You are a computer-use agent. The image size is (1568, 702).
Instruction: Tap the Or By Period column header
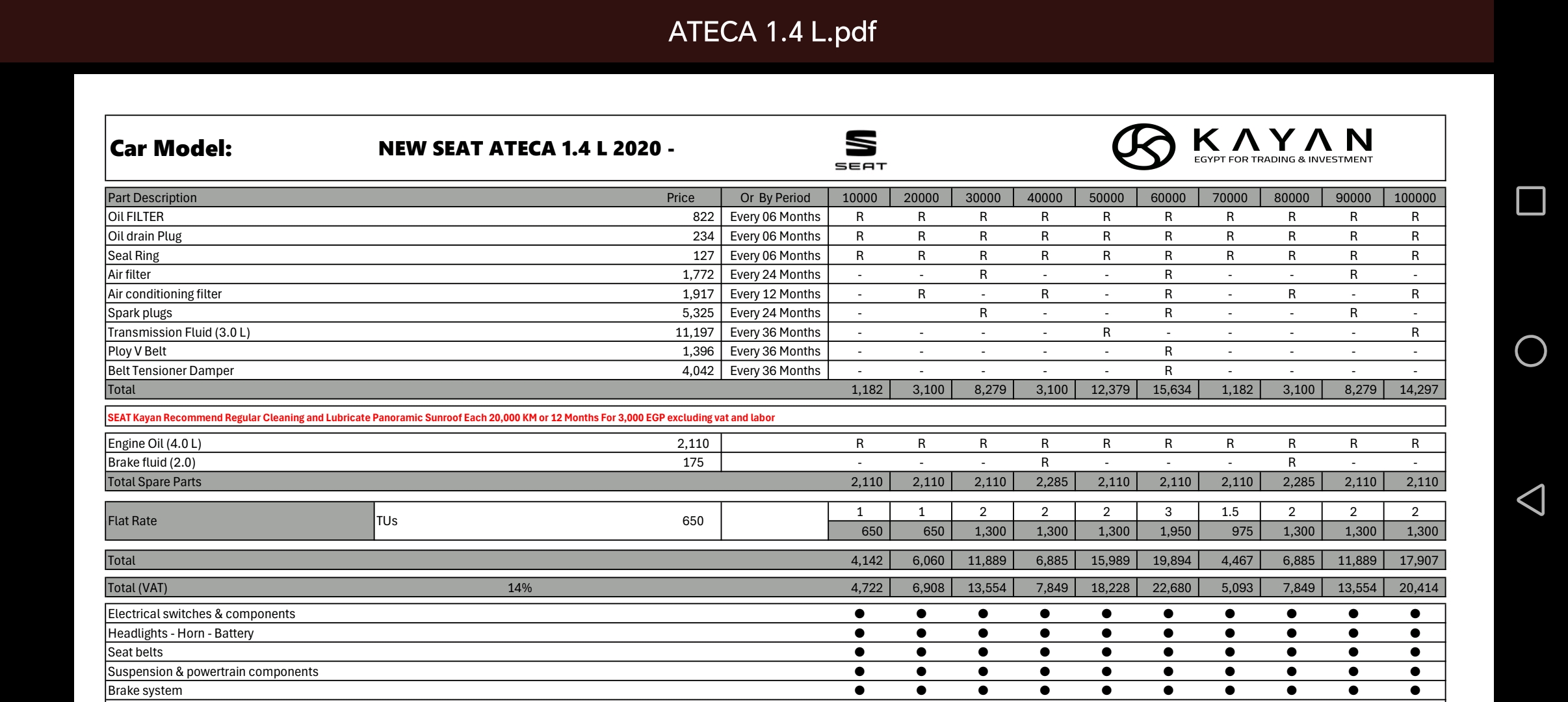(774, 198)
